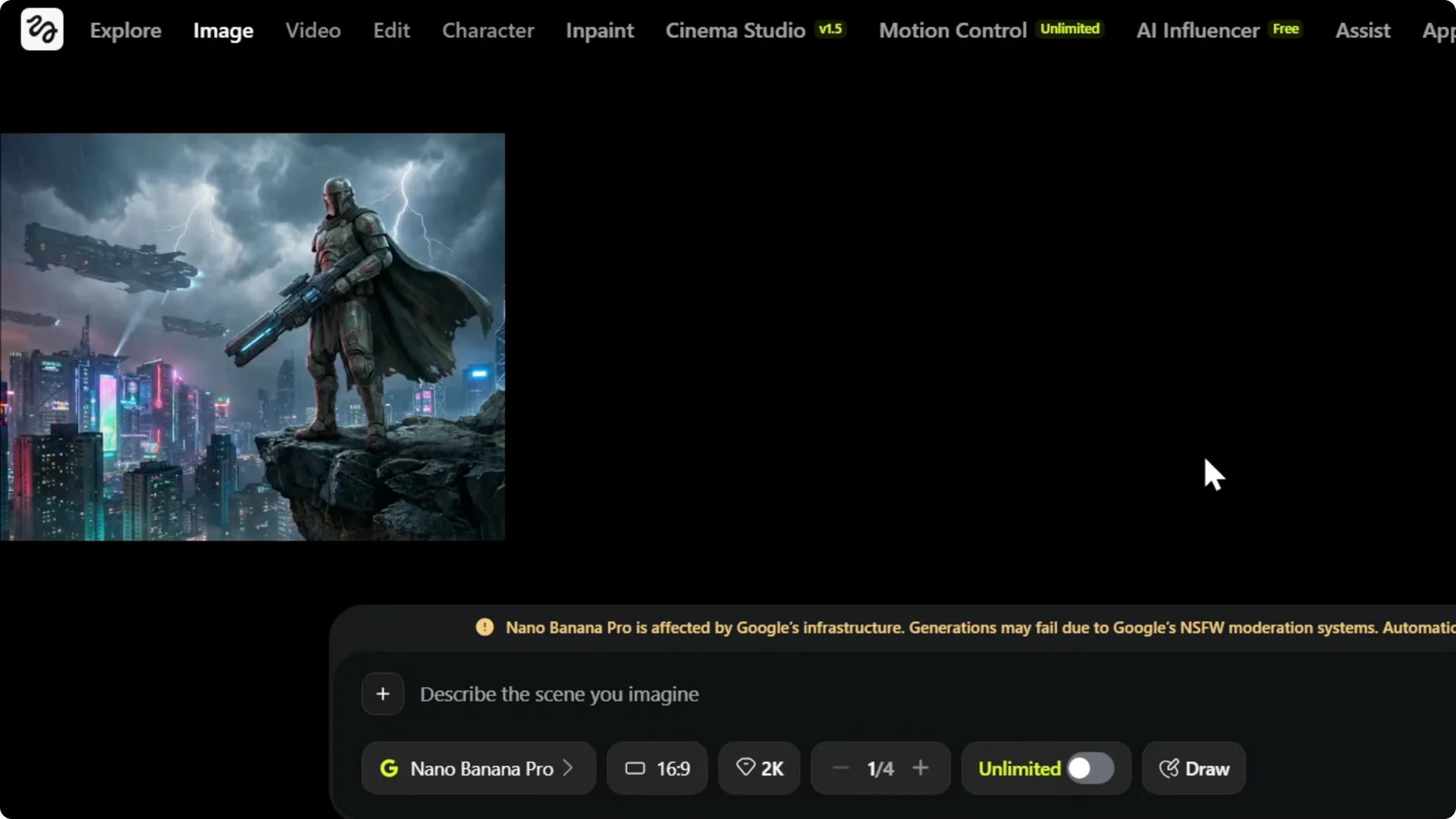Open the Motion Control tab

click(952, 30)
